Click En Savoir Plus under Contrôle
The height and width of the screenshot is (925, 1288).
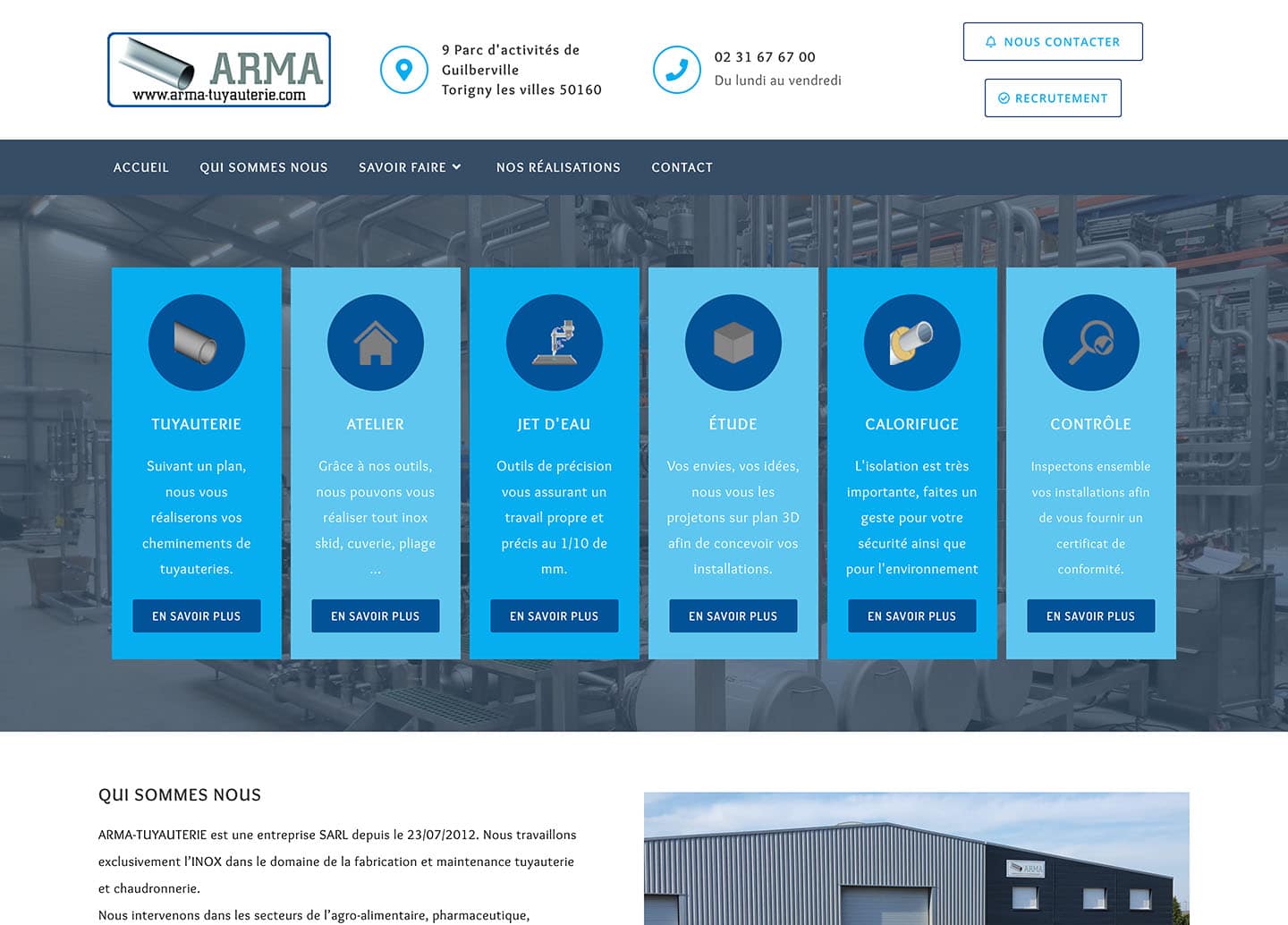[x=1091, y=616]
